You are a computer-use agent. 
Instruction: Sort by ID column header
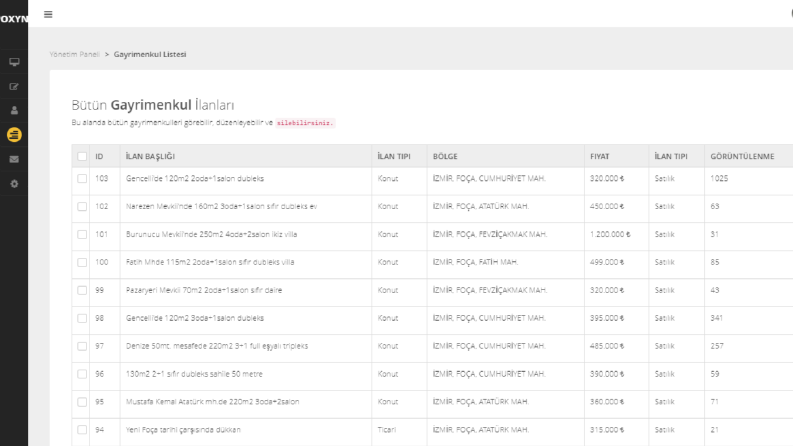coord(99,156)
